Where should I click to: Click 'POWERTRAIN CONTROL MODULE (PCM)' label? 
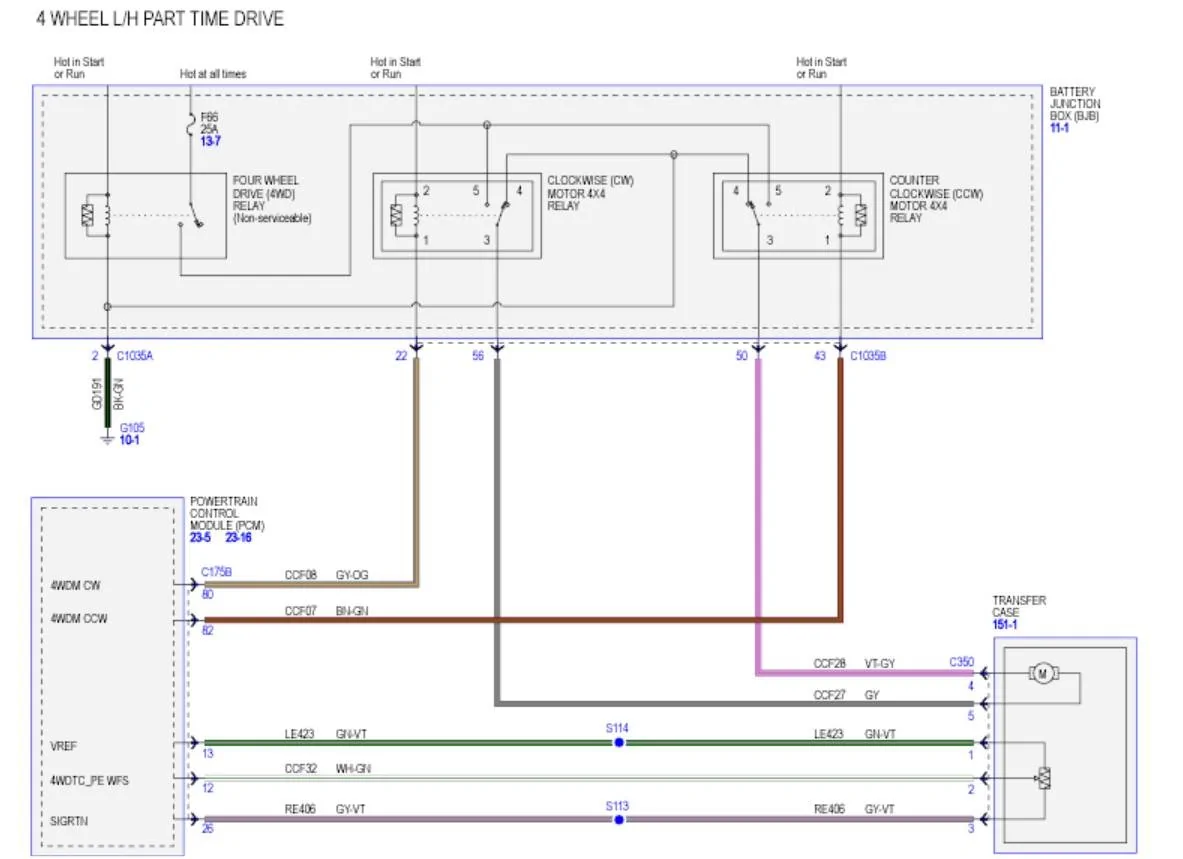227,514
